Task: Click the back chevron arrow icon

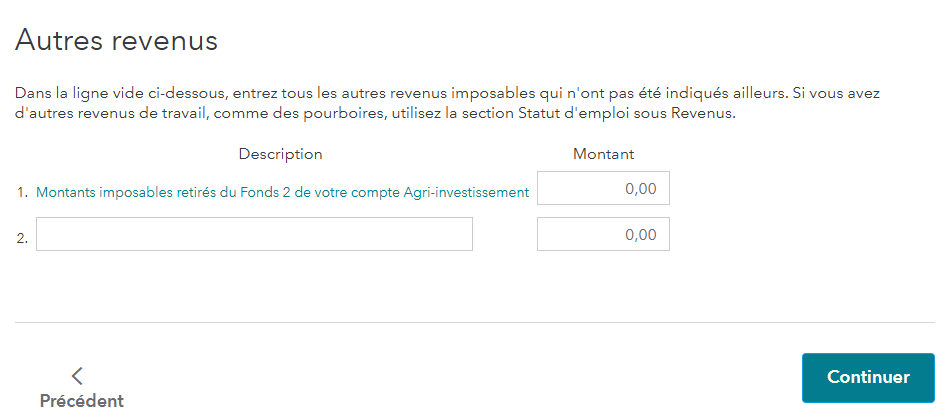Action: pyautogui.click(x=77, y=376)
